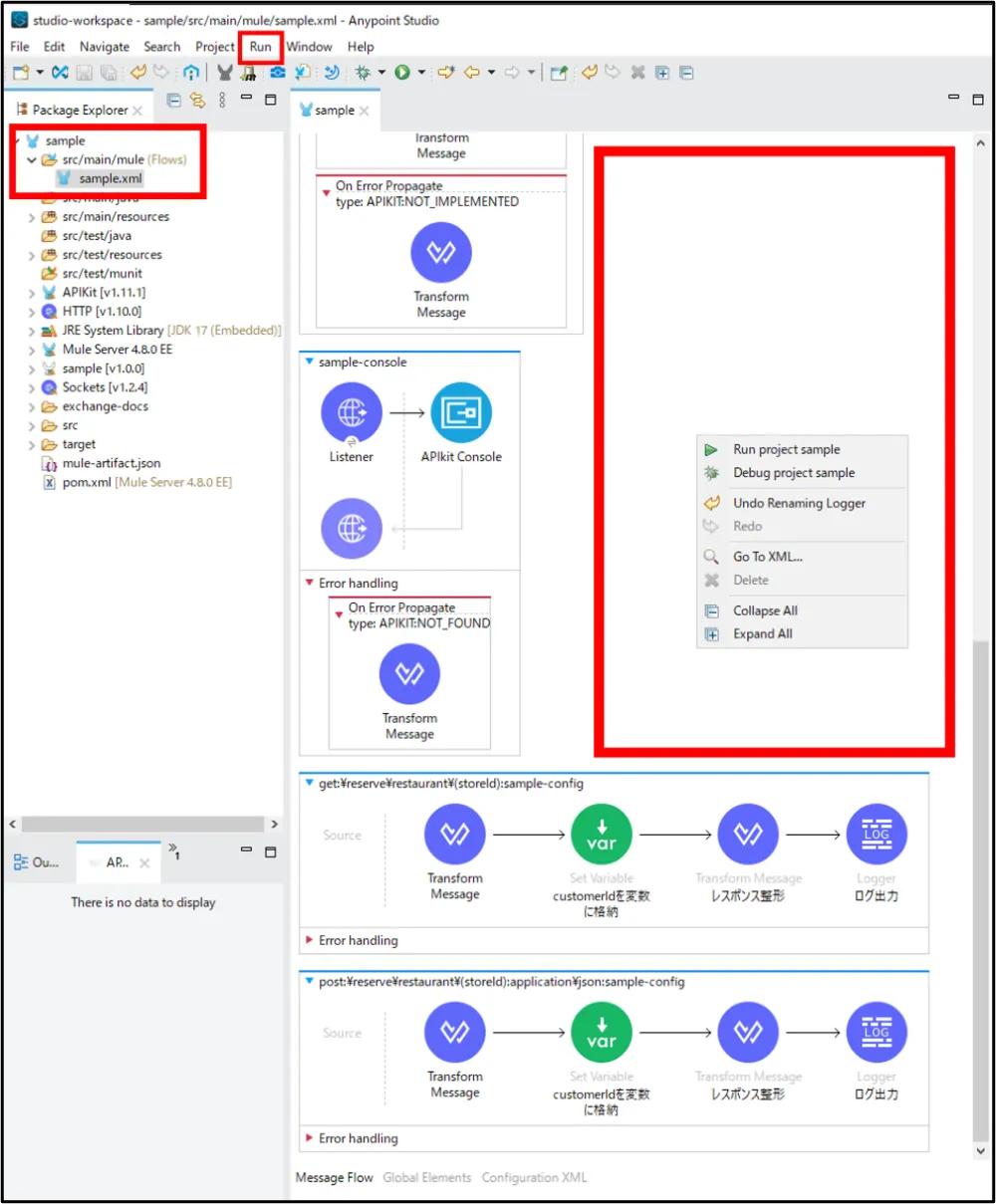Click the Back navigation arrow in the toolbar

tap(472, 73)
